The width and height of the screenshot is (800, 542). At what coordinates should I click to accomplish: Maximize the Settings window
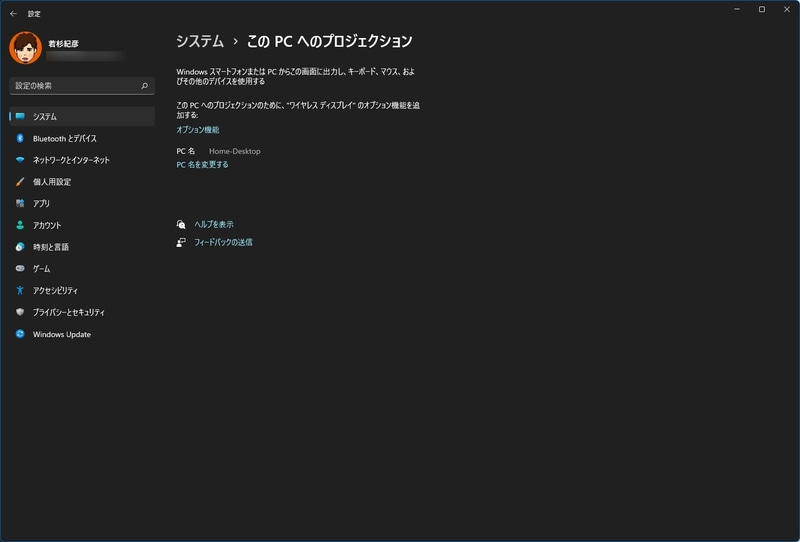pos(762,9)
